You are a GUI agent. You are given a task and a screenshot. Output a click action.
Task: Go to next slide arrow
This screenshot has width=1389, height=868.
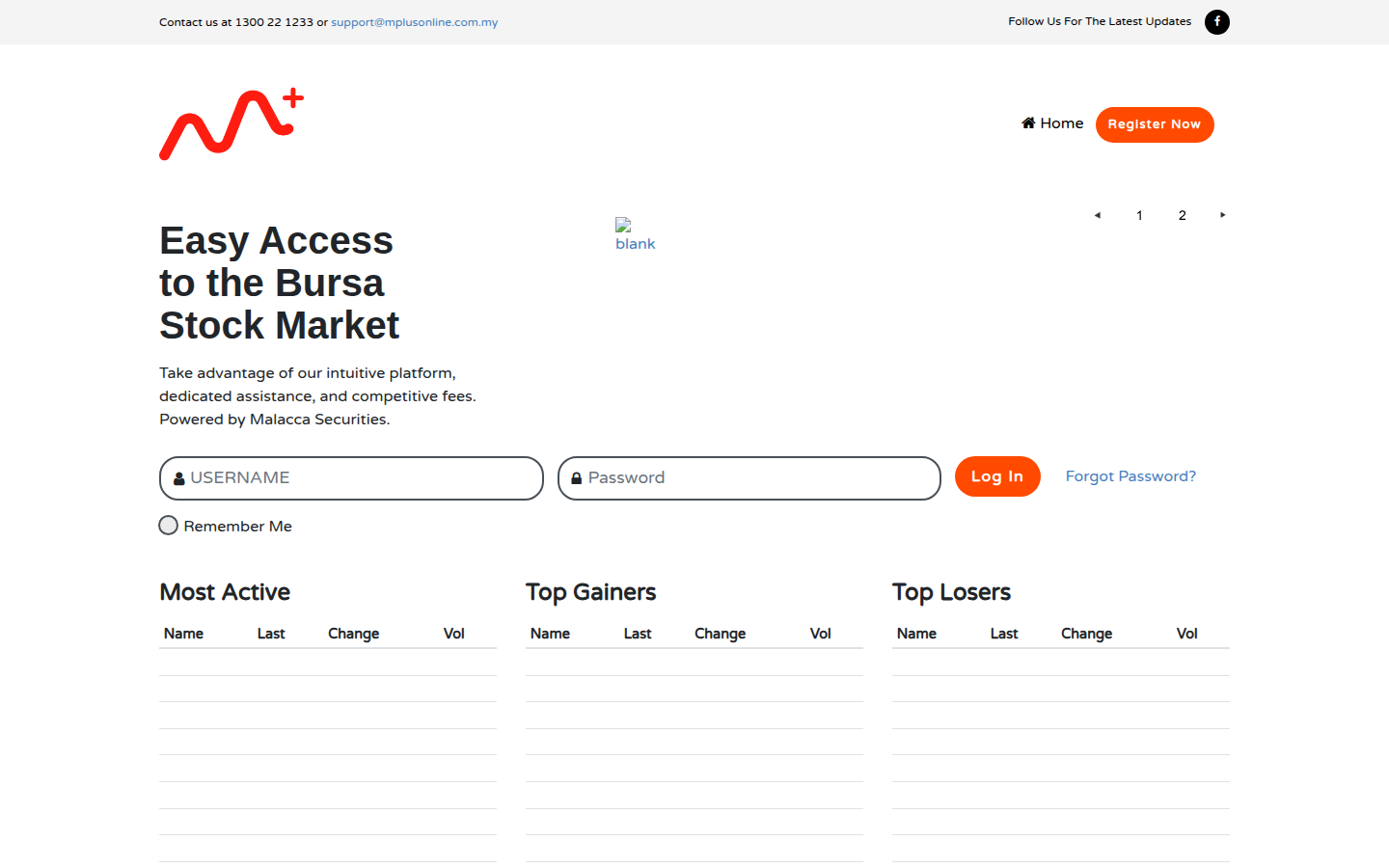pos(1222,215)
